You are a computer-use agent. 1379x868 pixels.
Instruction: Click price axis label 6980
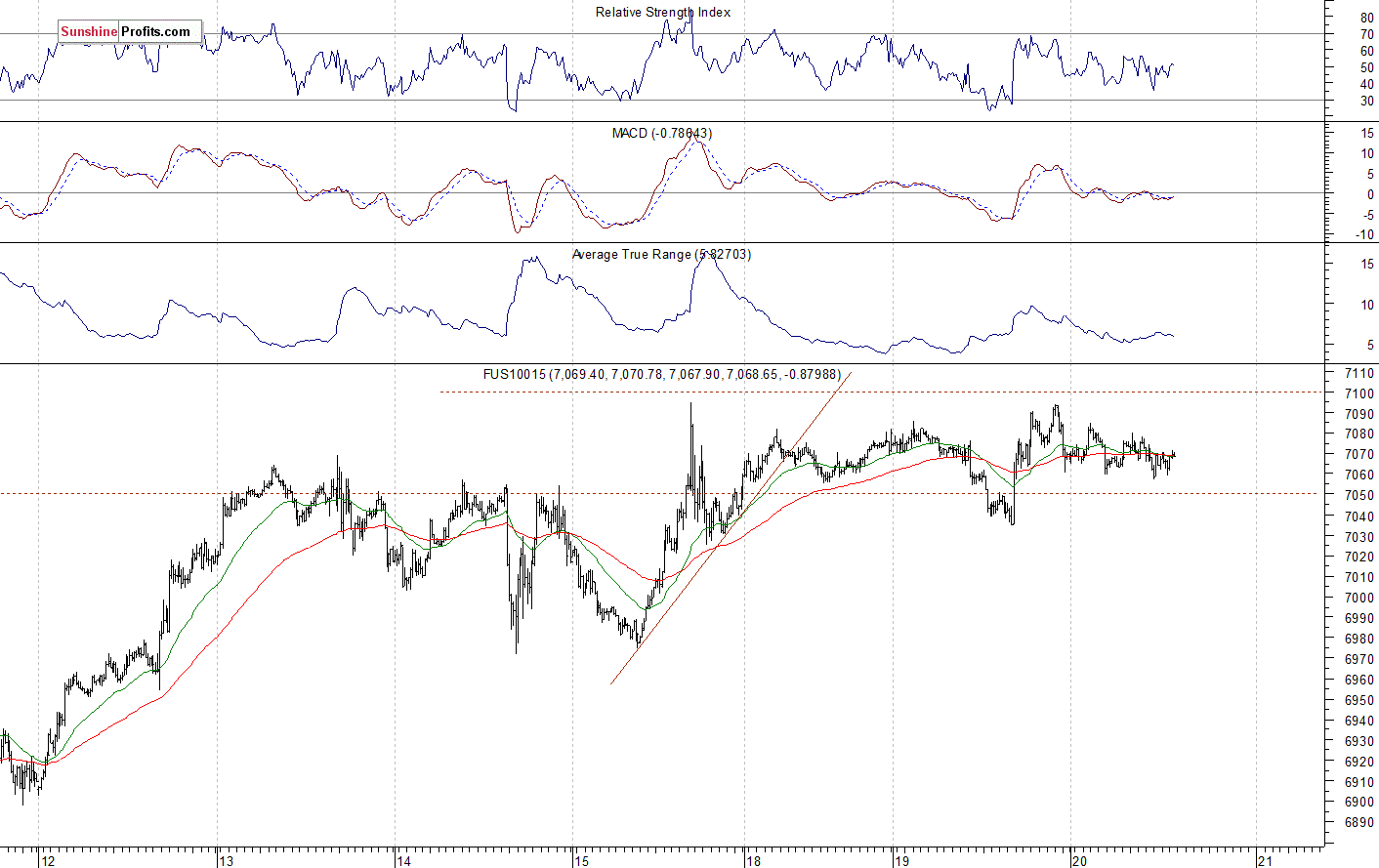tap(1359, 640)
